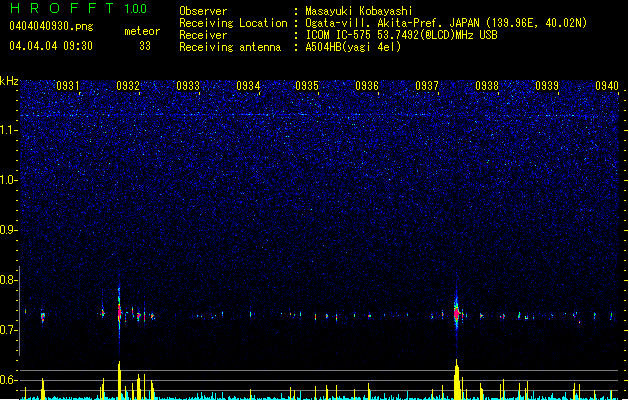Screen dimensions: 629x400
Task: Click the 0937 time marker
Action: coord(427,86)
